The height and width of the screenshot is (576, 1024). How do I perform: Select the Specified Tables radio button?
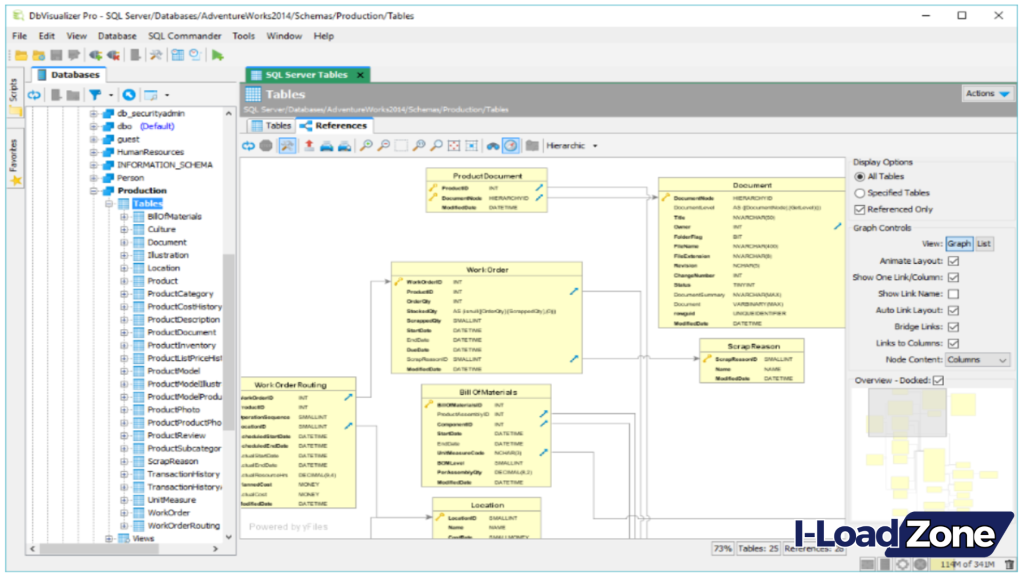(859, 193)
